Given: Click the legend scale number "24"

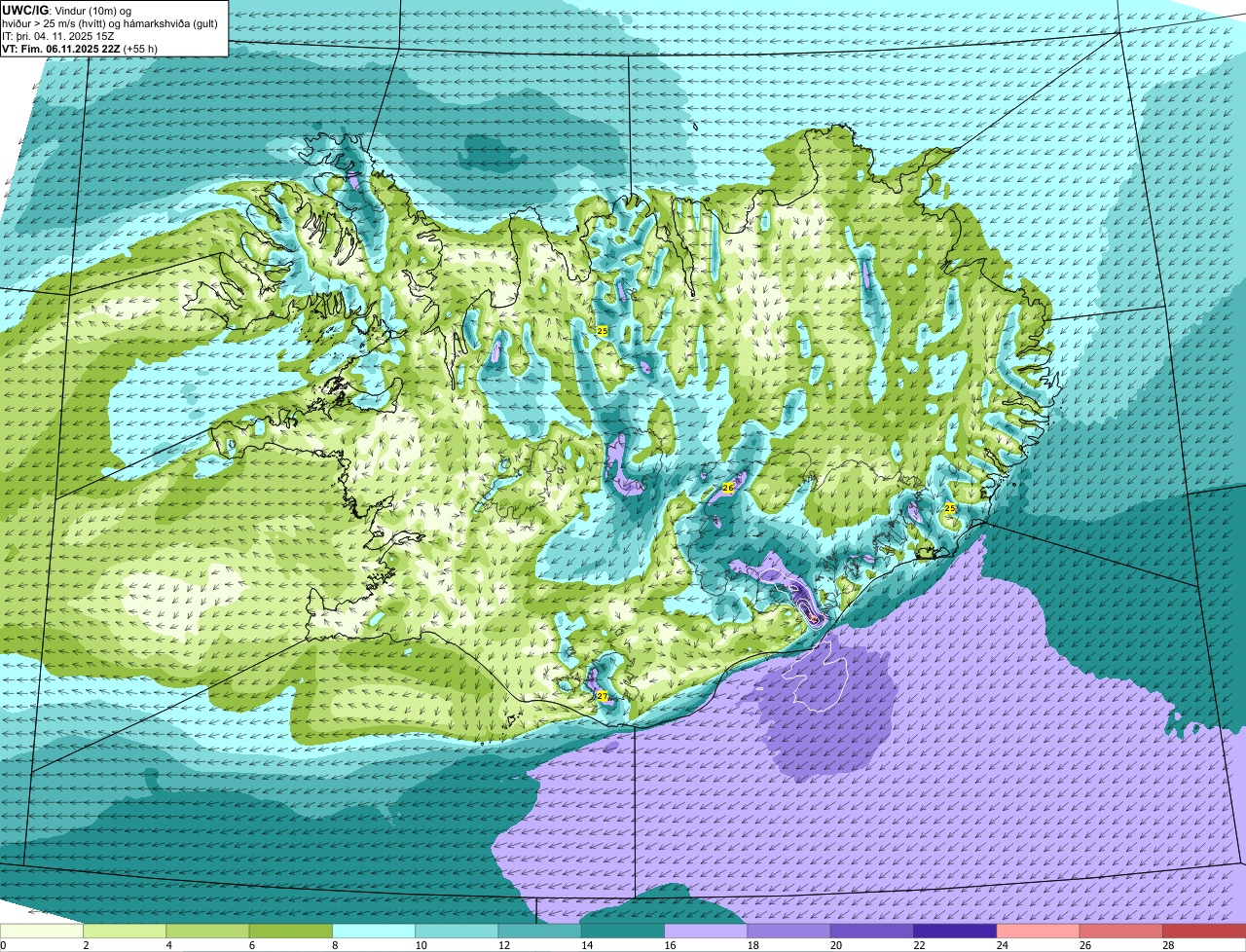Looking at the screenshot, I should [1003, 945].
